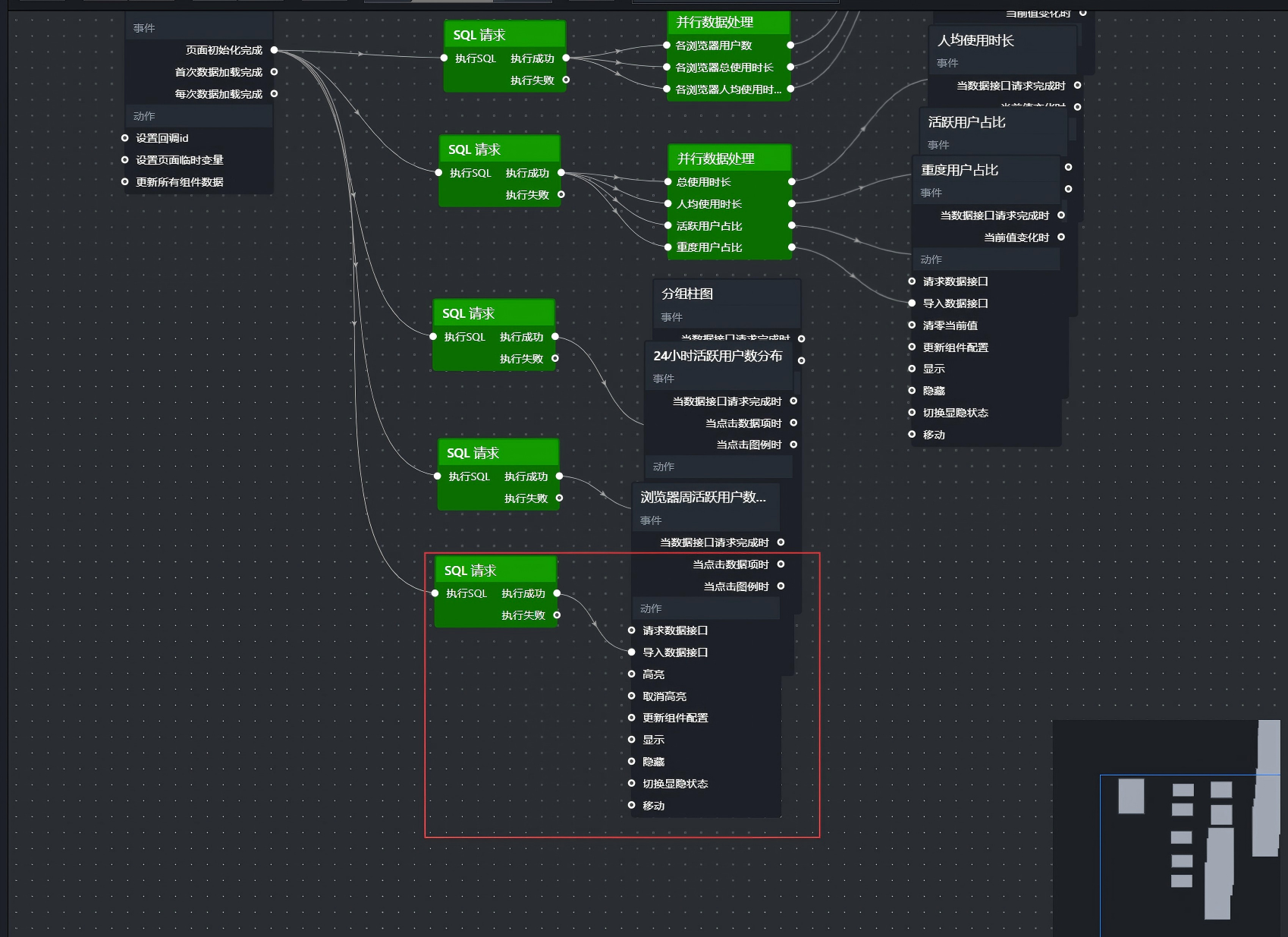The width and height of the screenshot is (1288, 937).
Task: Click 显示 action in 浏览器周活跃用户数 node
Action: tap(653, 740)
